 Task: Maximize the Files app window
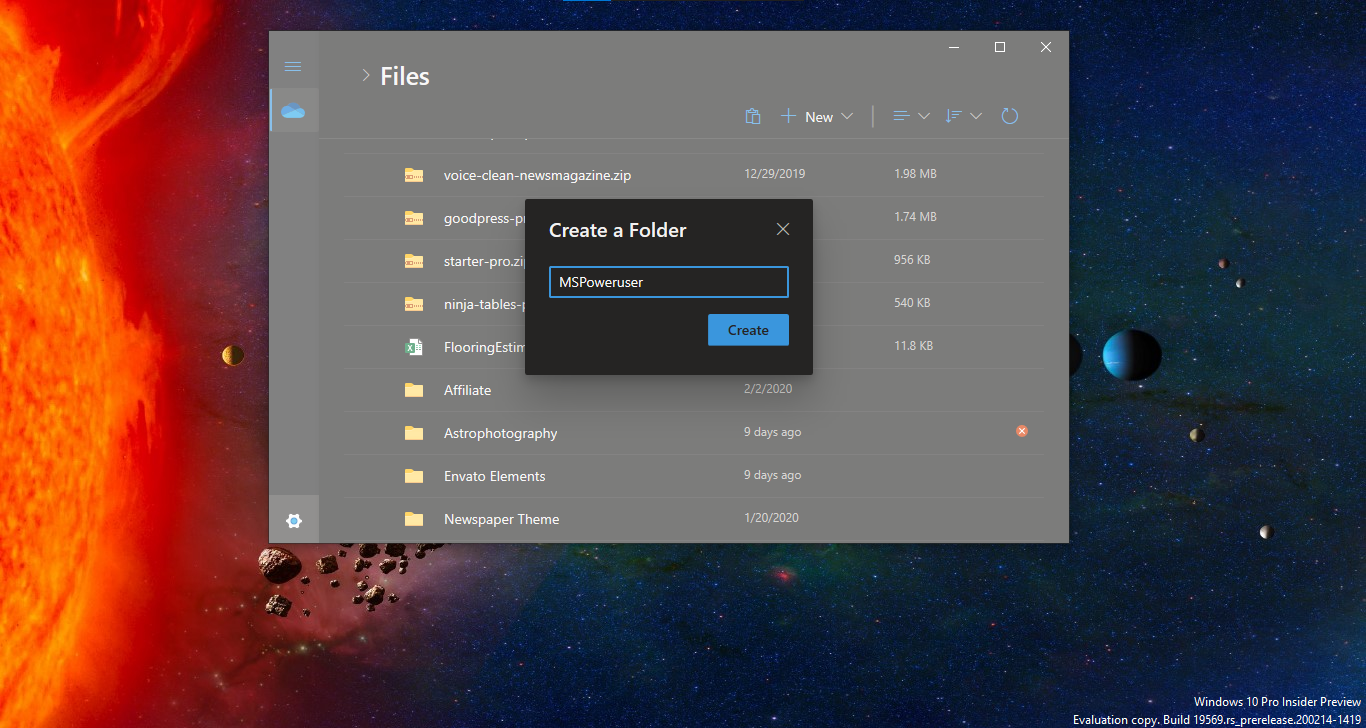point(999,47)
